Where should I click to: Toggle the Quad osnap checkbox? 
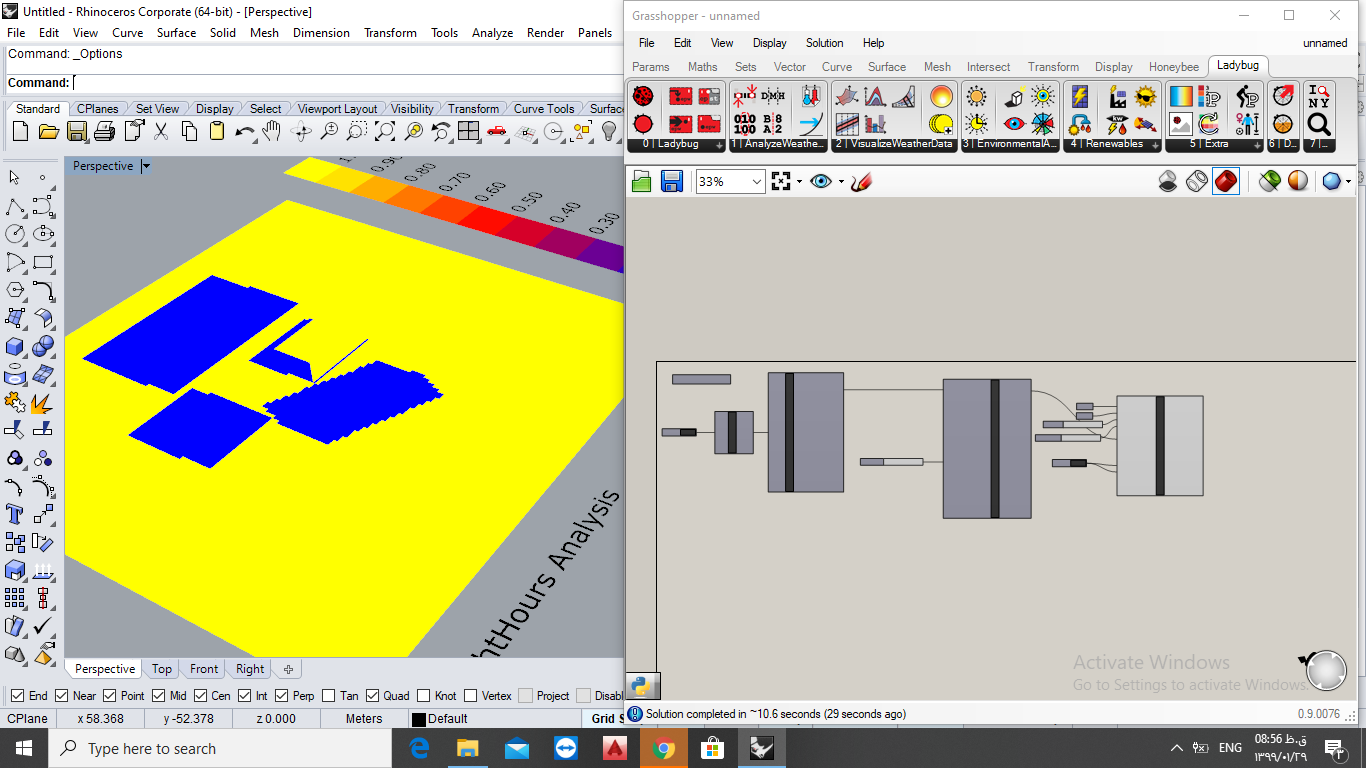click(x=373, y=696)
